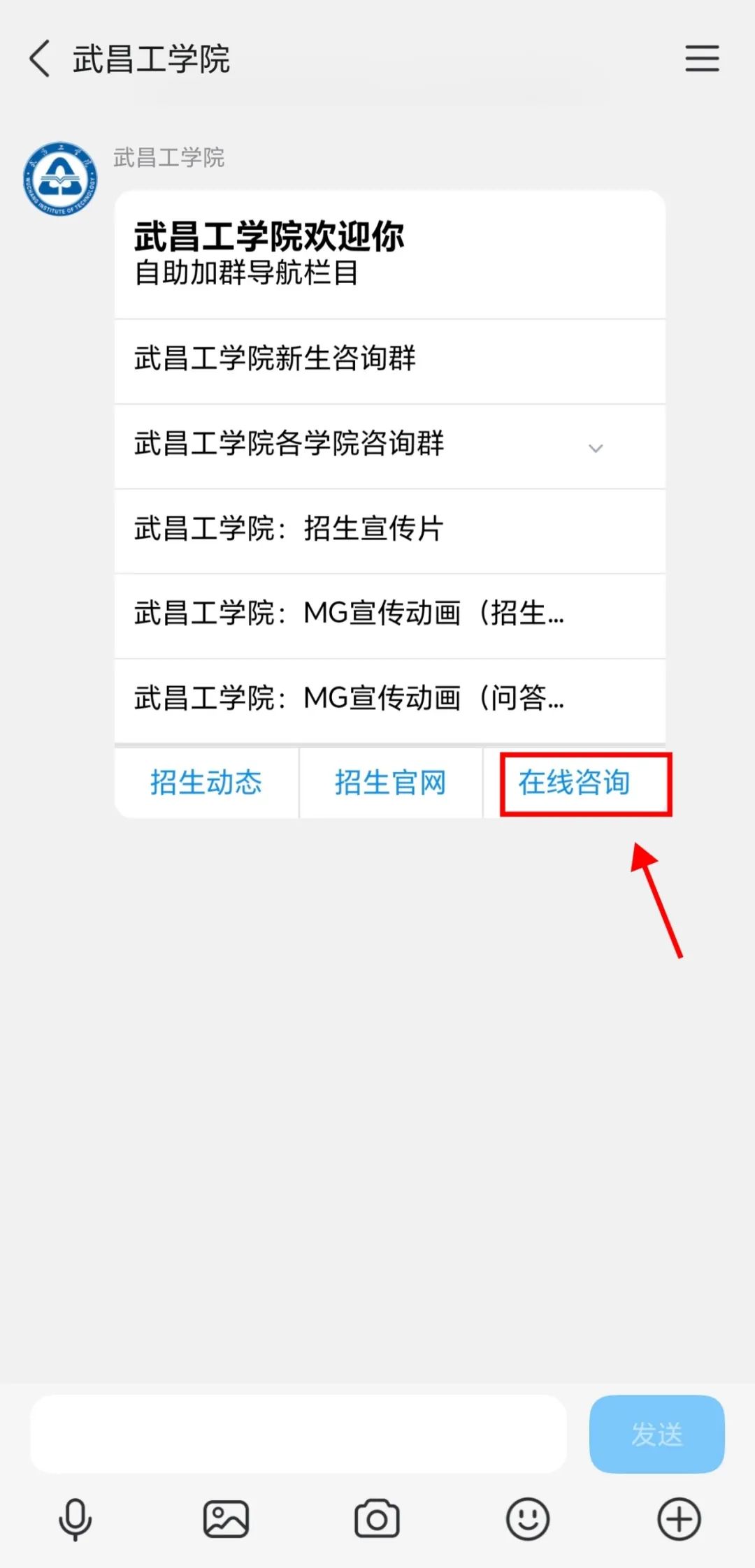Go back using the left arrow icon
The width and height of the screenshot is (755, 1568).
pyautogui.click(x=40, y=58)
